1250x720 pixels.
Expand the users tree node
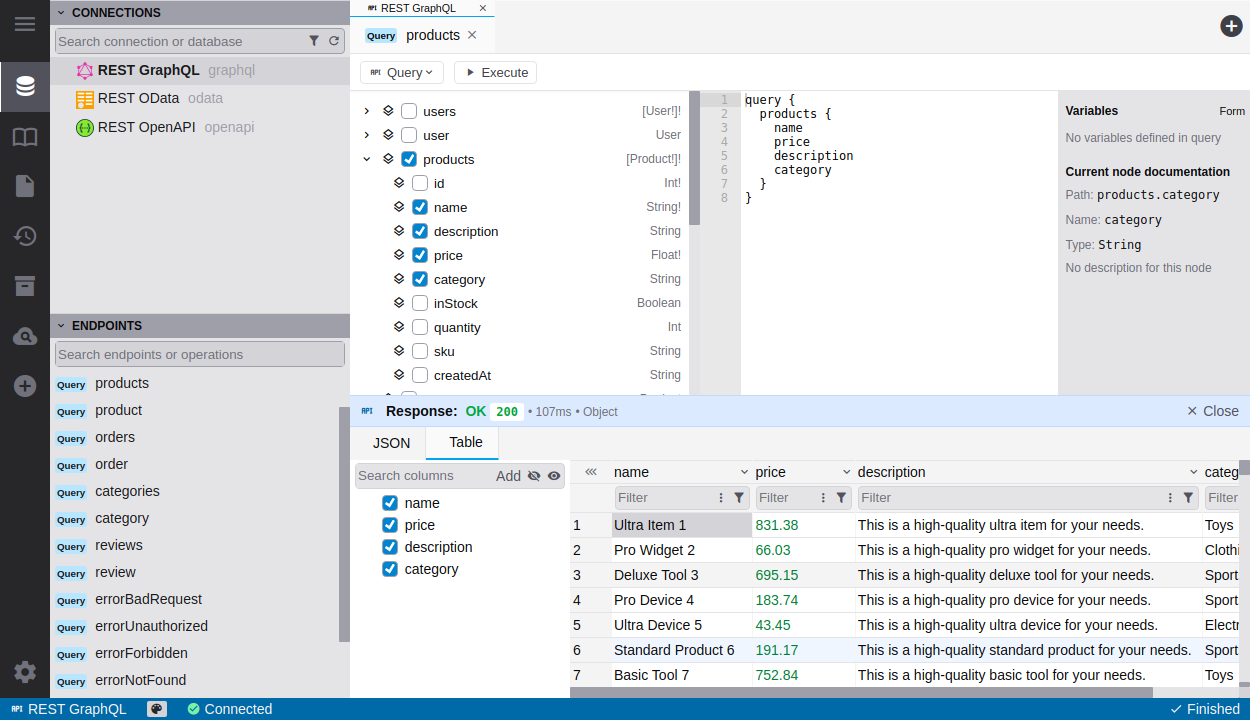[x=367, y=111]
